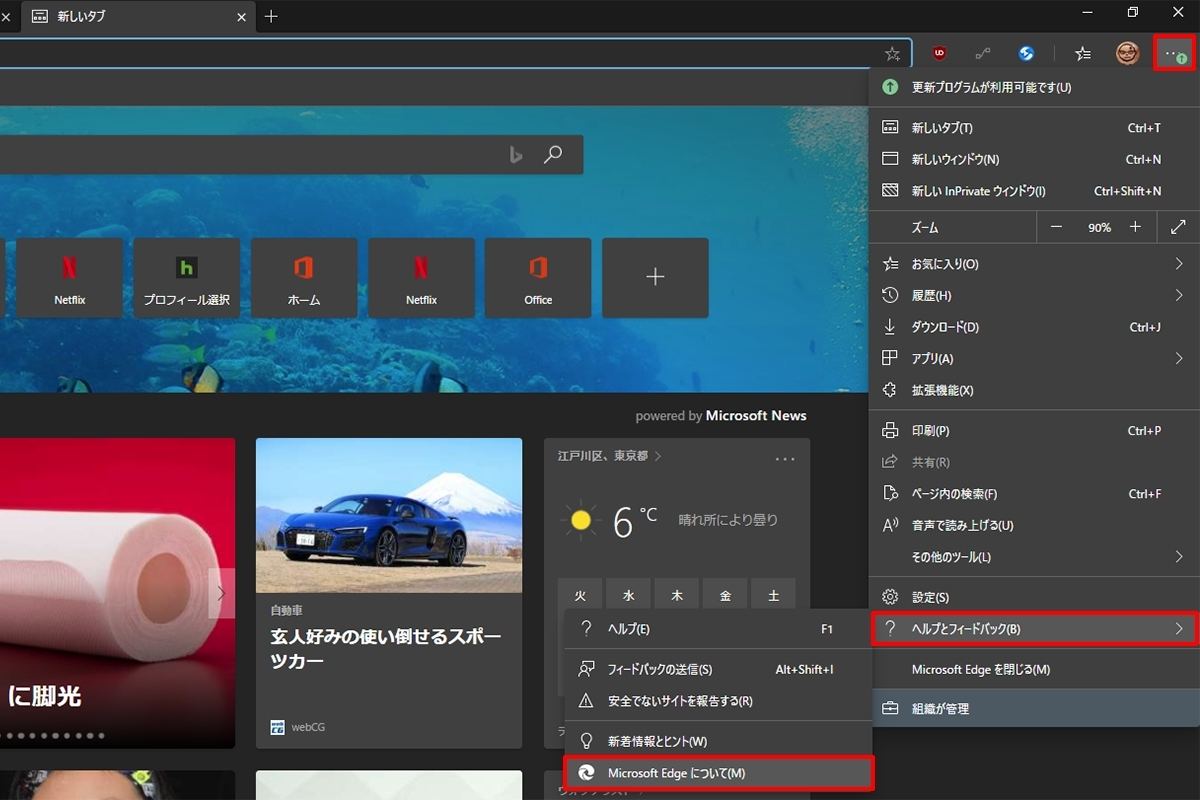Expand ヘルプとフィードバック(B) submenu
The image size is (1200, 800).
[x=1034, y=629]
